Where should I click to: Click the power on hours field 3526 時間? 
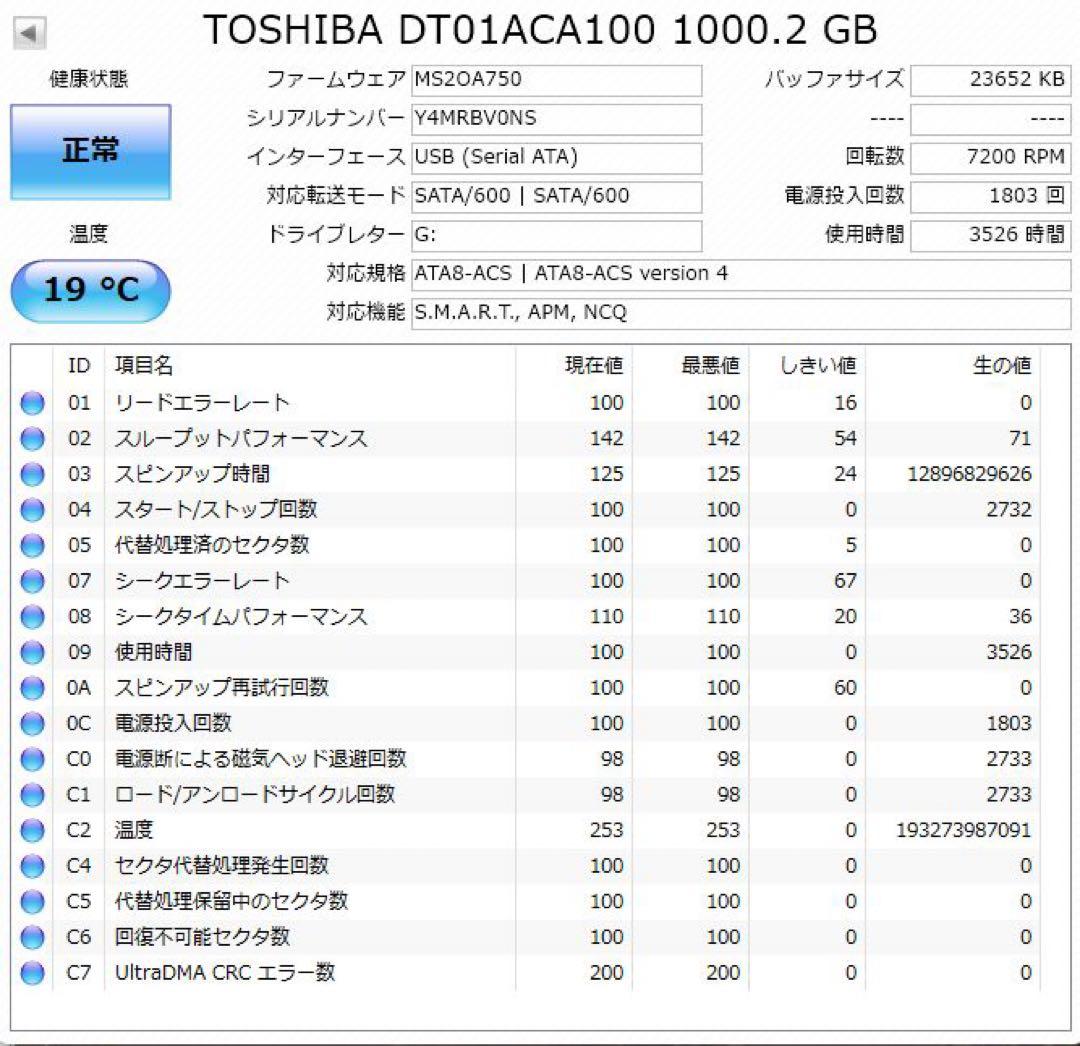tap(990, 236)
